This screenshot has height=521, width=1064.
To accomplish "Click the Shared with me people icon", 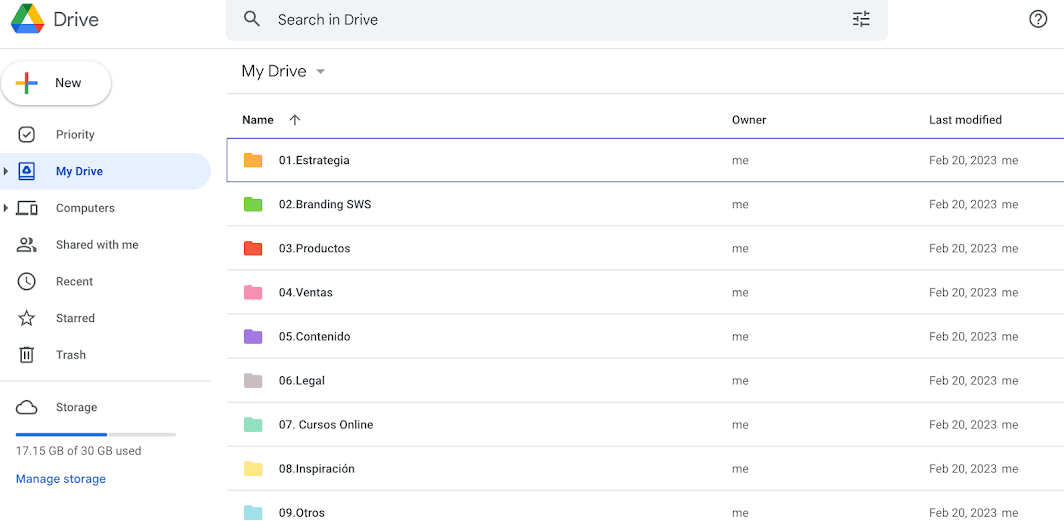I will [x=26, y=244].
